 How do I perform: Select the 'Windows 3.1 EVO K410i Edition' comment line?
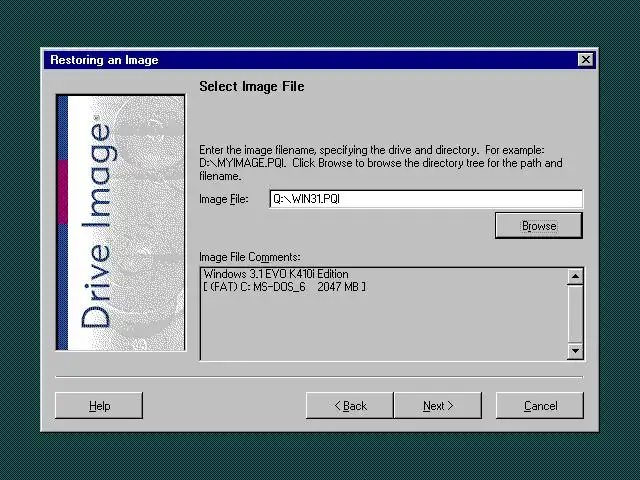pyautogui.click(x=276, y=274)
